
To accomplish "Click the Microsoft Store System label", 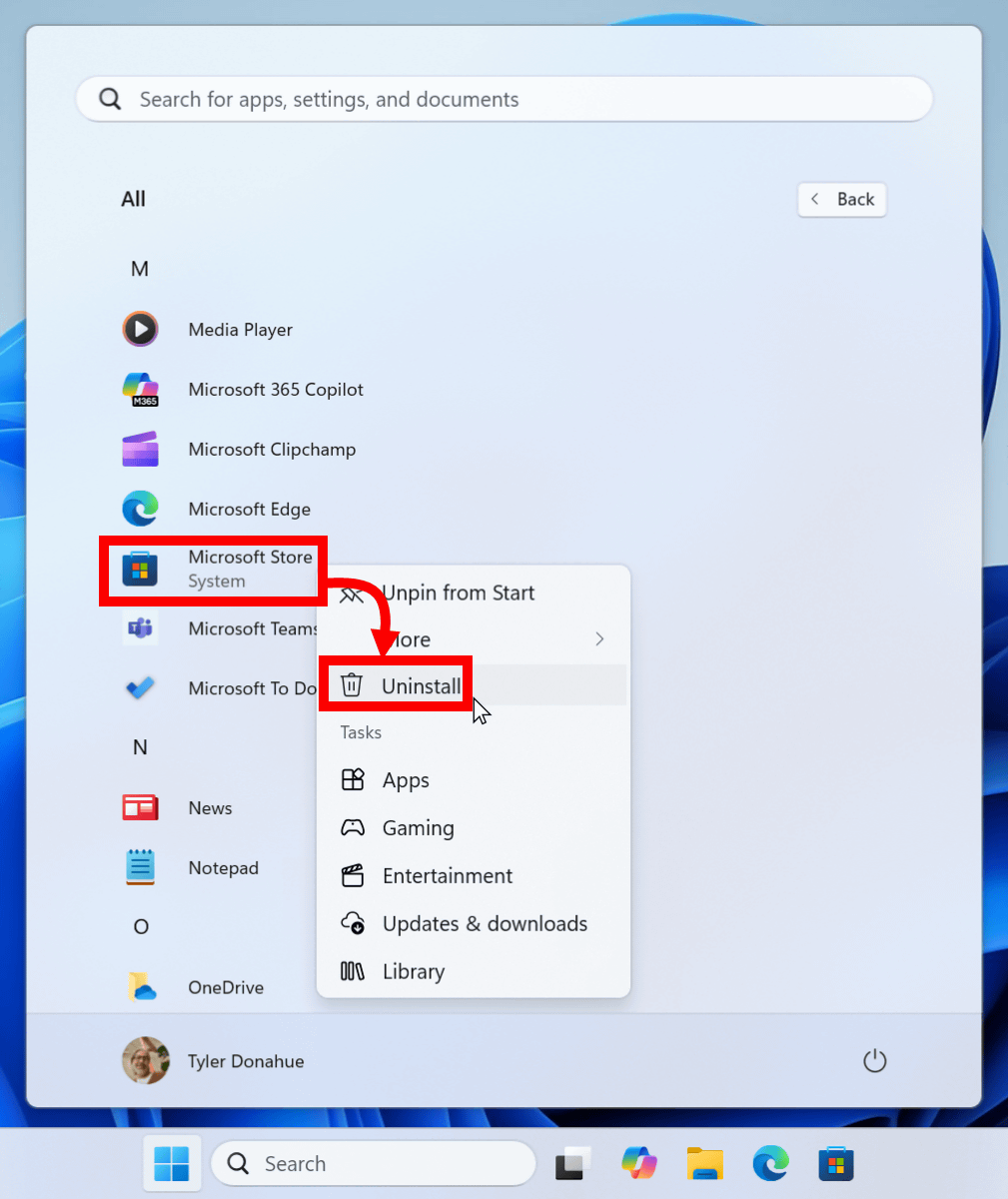I will pos(251,569).
